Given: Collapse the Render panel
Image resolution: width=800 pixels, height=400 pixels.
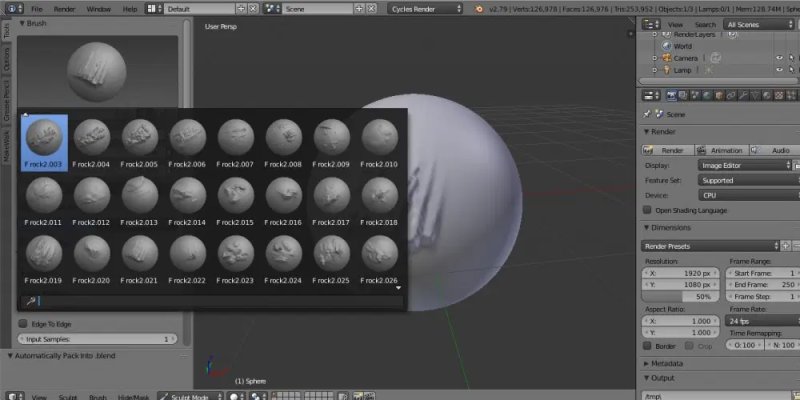Looking at the screenshot, I should (x=647, y=132).
